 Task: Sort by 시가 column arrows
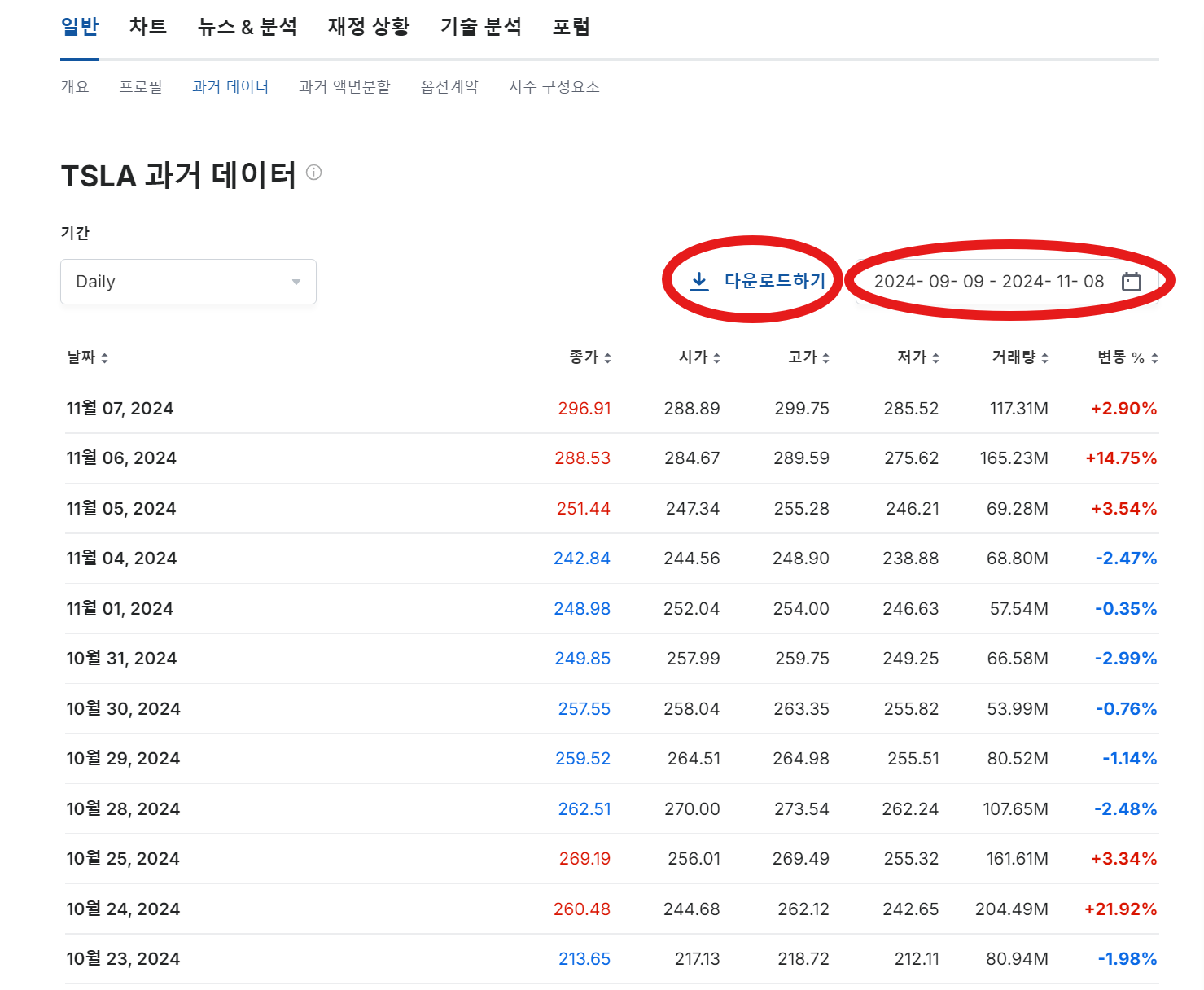[716, 357]
